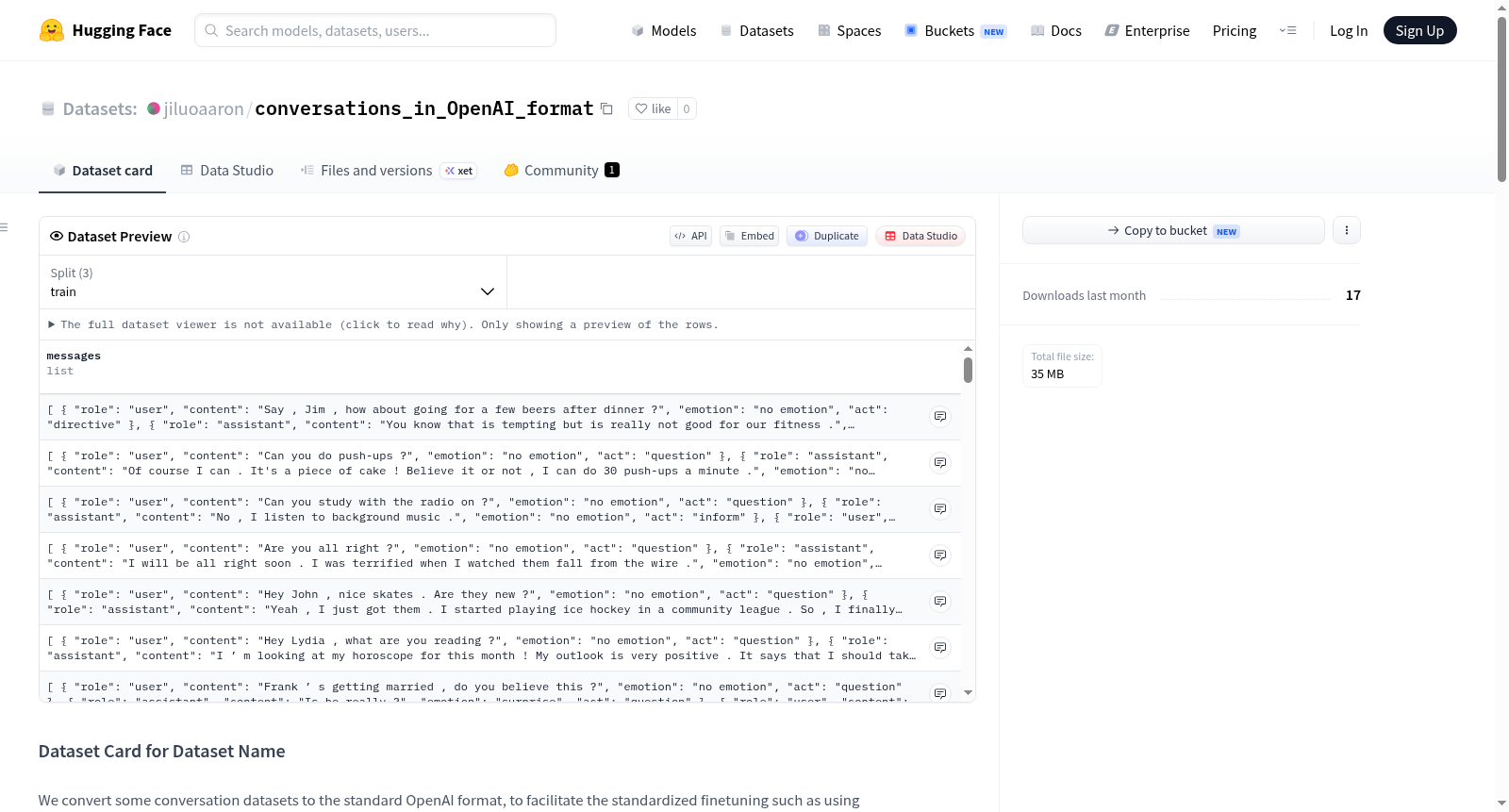Switch to Files and versions tab
Viewport: 1509px width, 812px height.
(389, 171)
